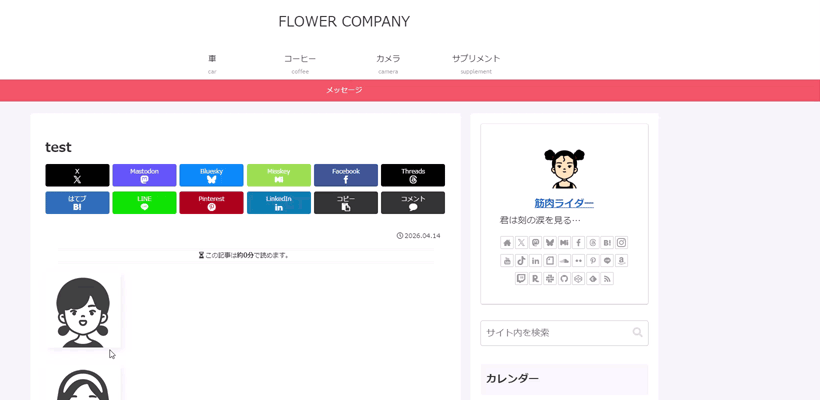Image resolution: width=820 pixels, height=400 pixels.
Task: Click the 筋肉ライダー profile link
Action: pos(564,203)
